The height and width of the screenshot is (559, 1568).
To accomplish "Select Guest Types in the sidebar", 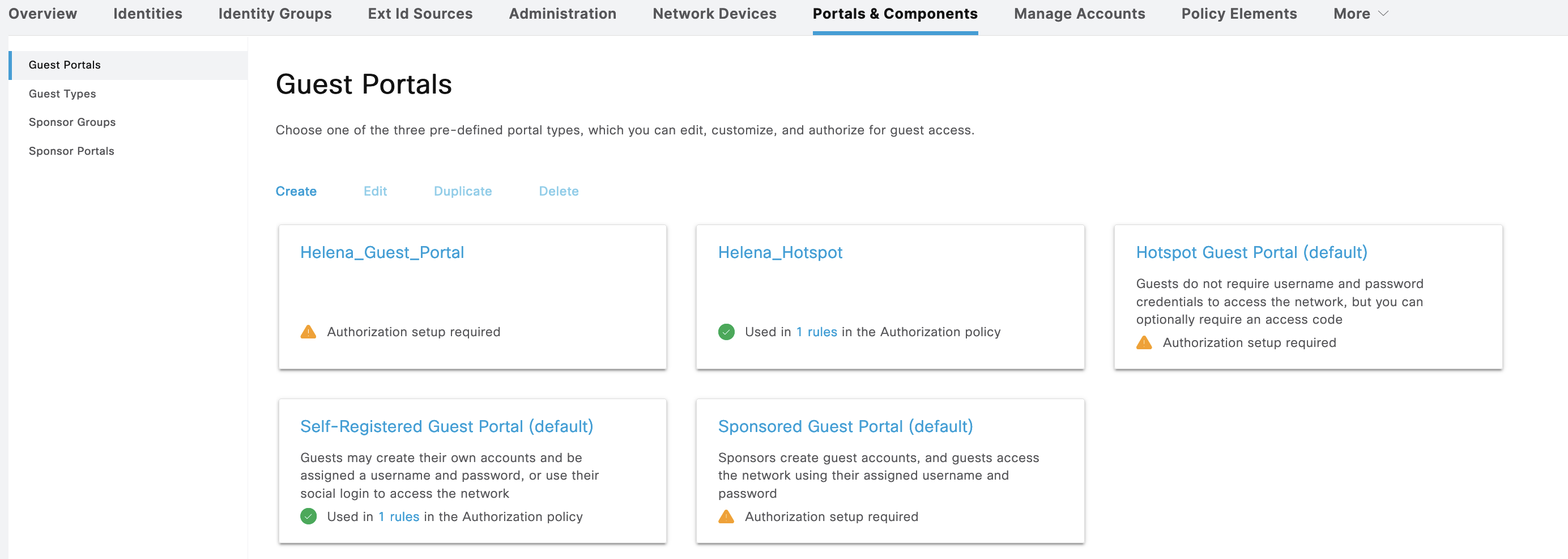I will click(62, 94).
